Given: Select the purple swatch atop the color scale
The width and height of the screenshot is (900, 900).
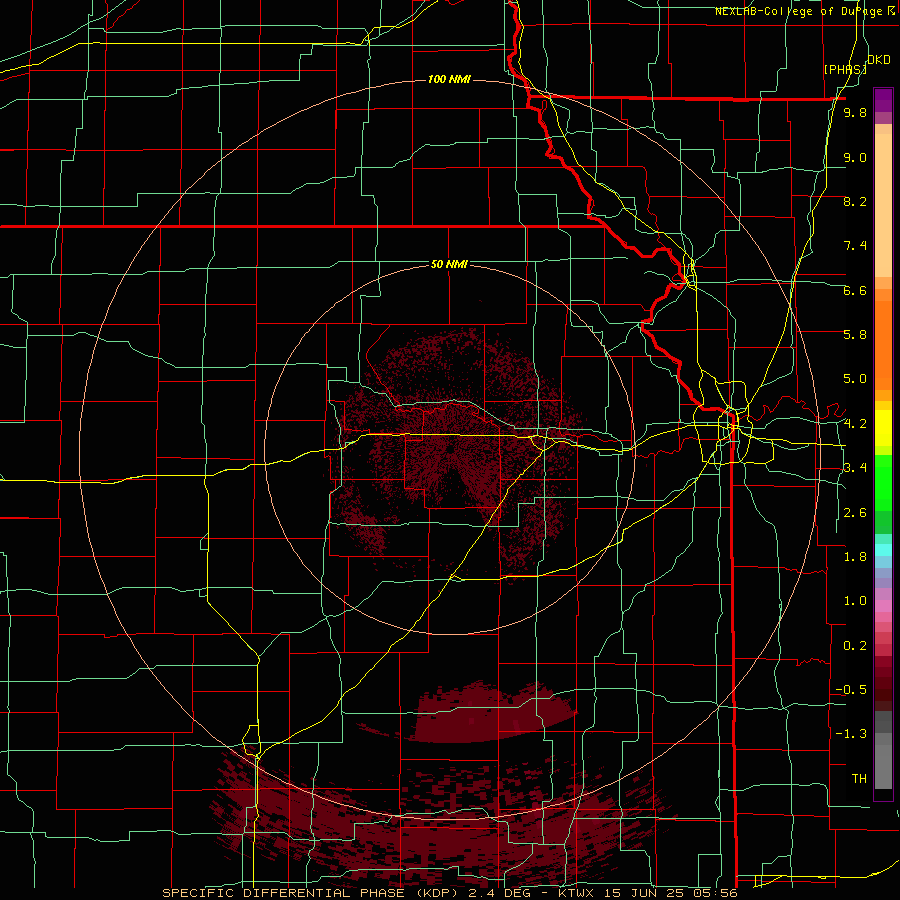Looking at the screenshot, I should point(883,100).
